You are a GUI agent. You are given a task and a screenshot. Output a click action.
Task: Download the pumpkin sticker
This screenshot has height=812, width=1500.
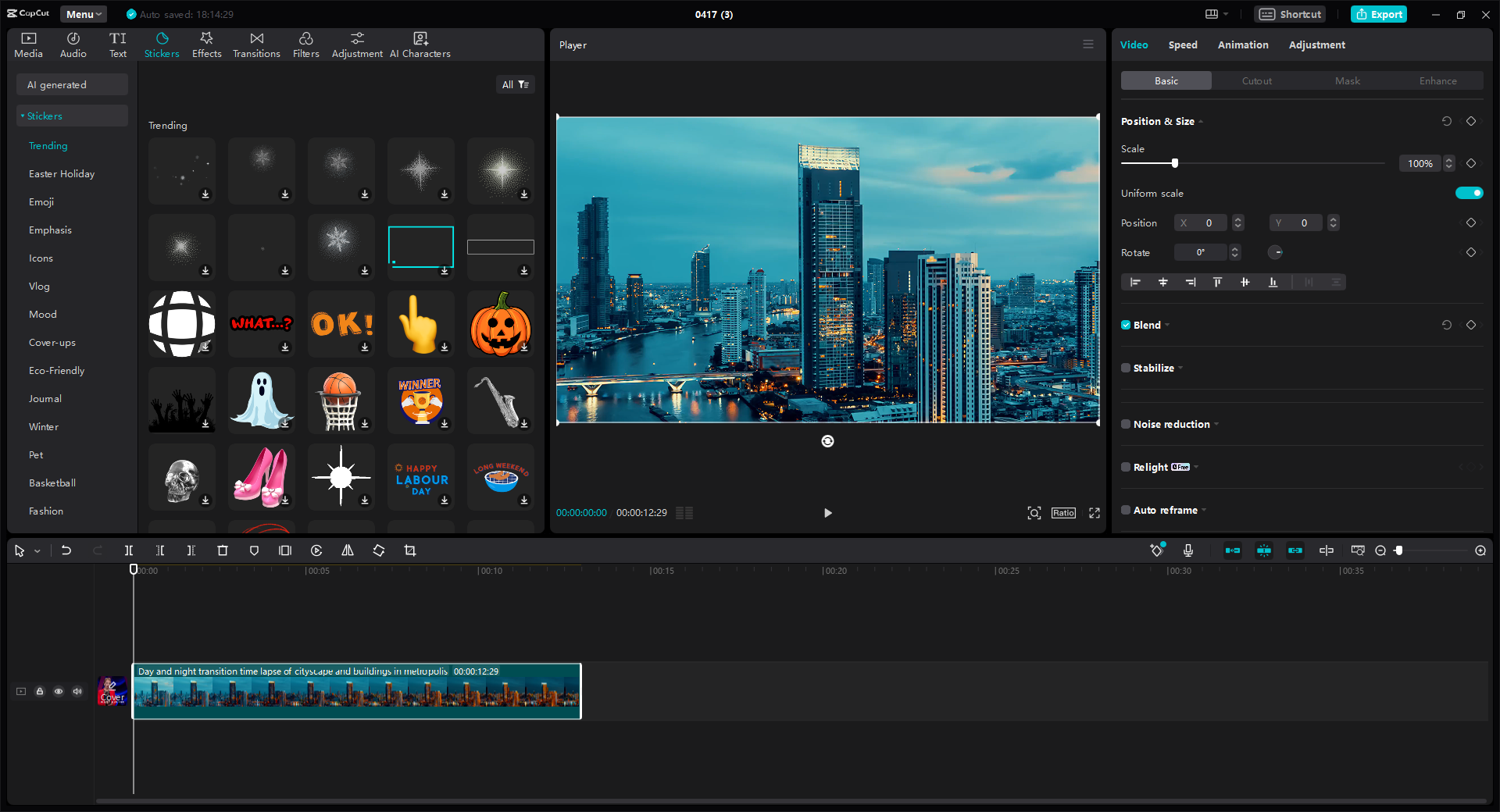[524, 347]
